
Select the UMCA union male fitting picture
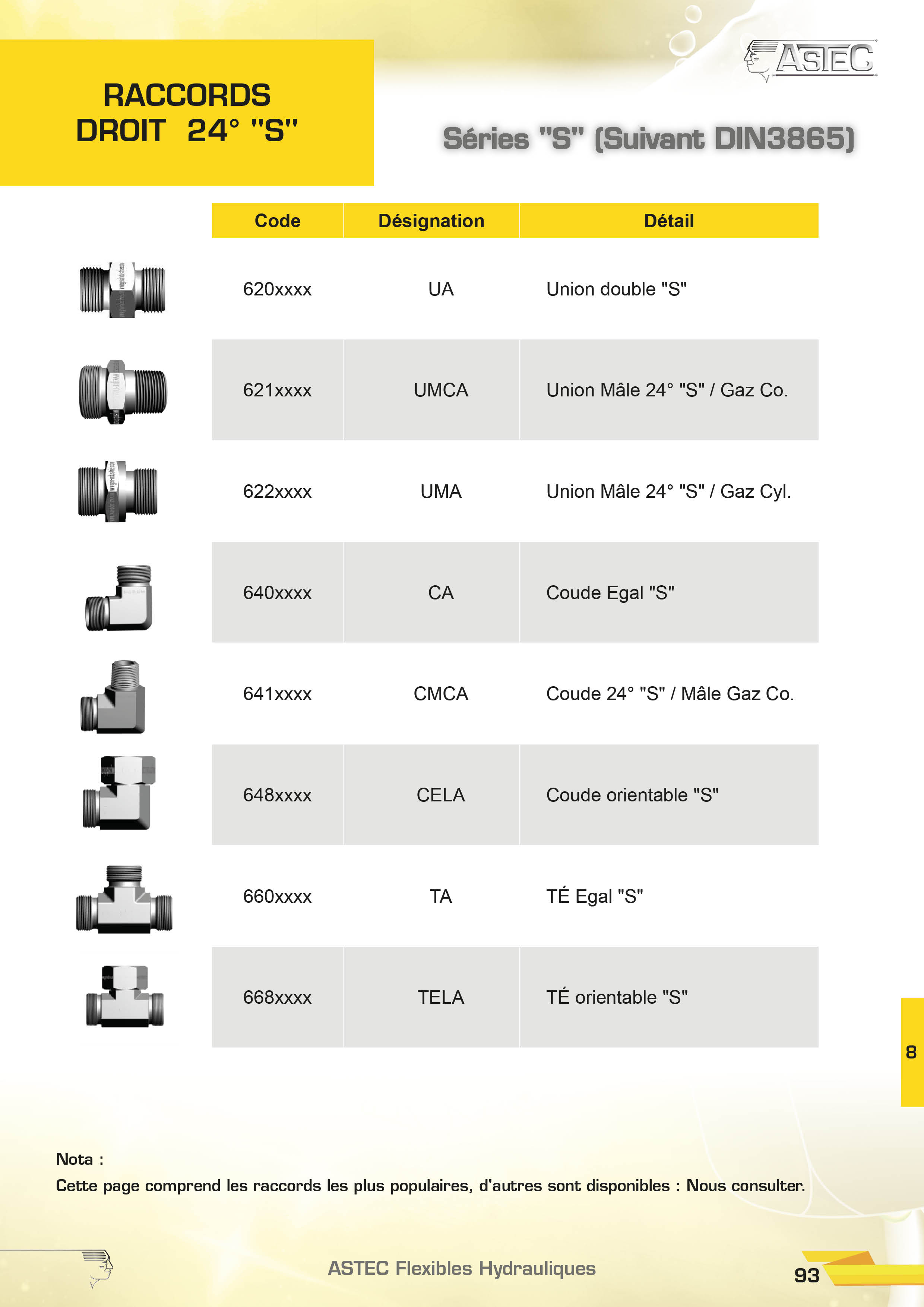[123, 392]
